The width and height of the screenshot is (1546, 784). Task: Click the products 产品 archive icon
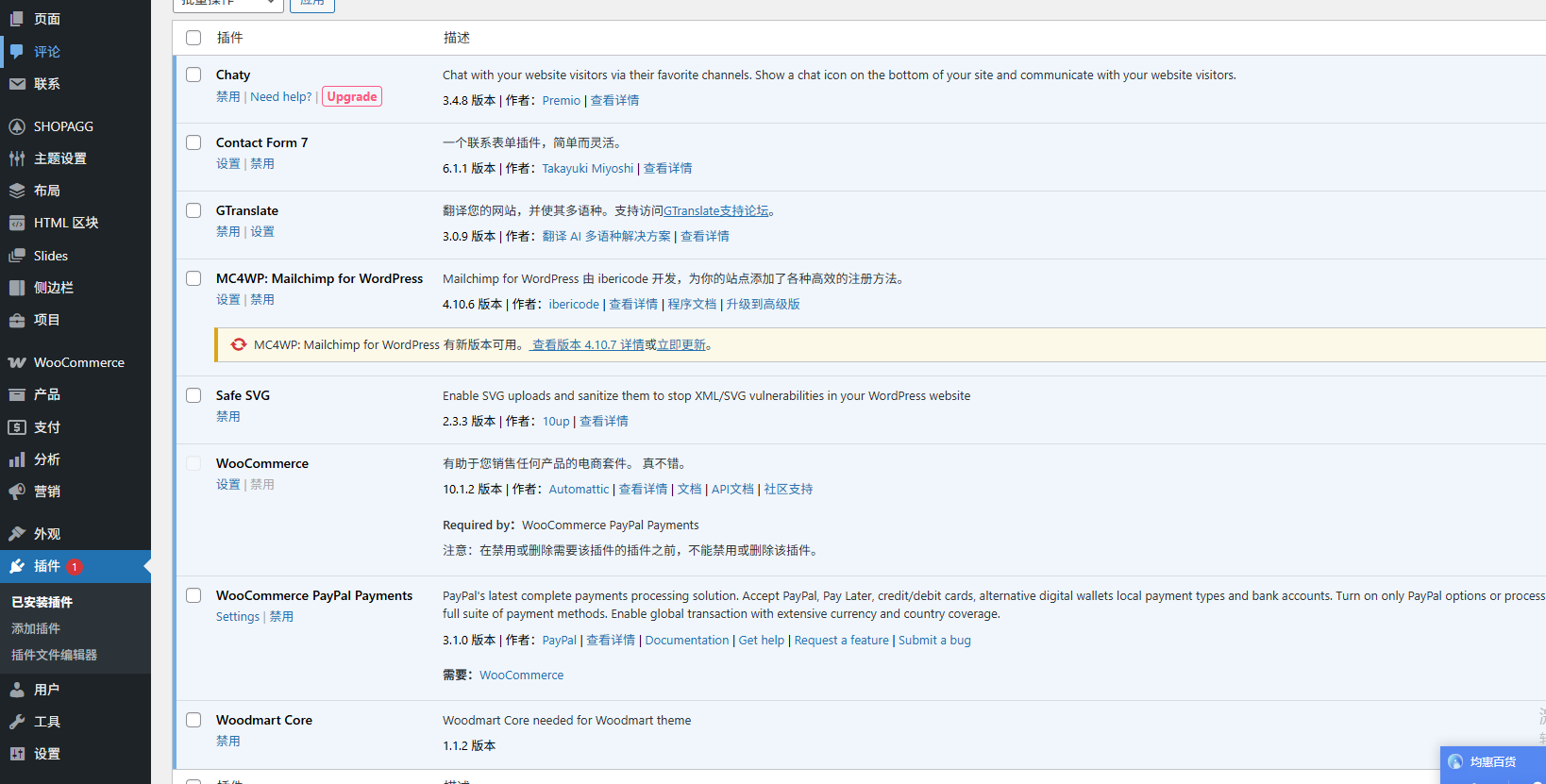pos(17,394)
